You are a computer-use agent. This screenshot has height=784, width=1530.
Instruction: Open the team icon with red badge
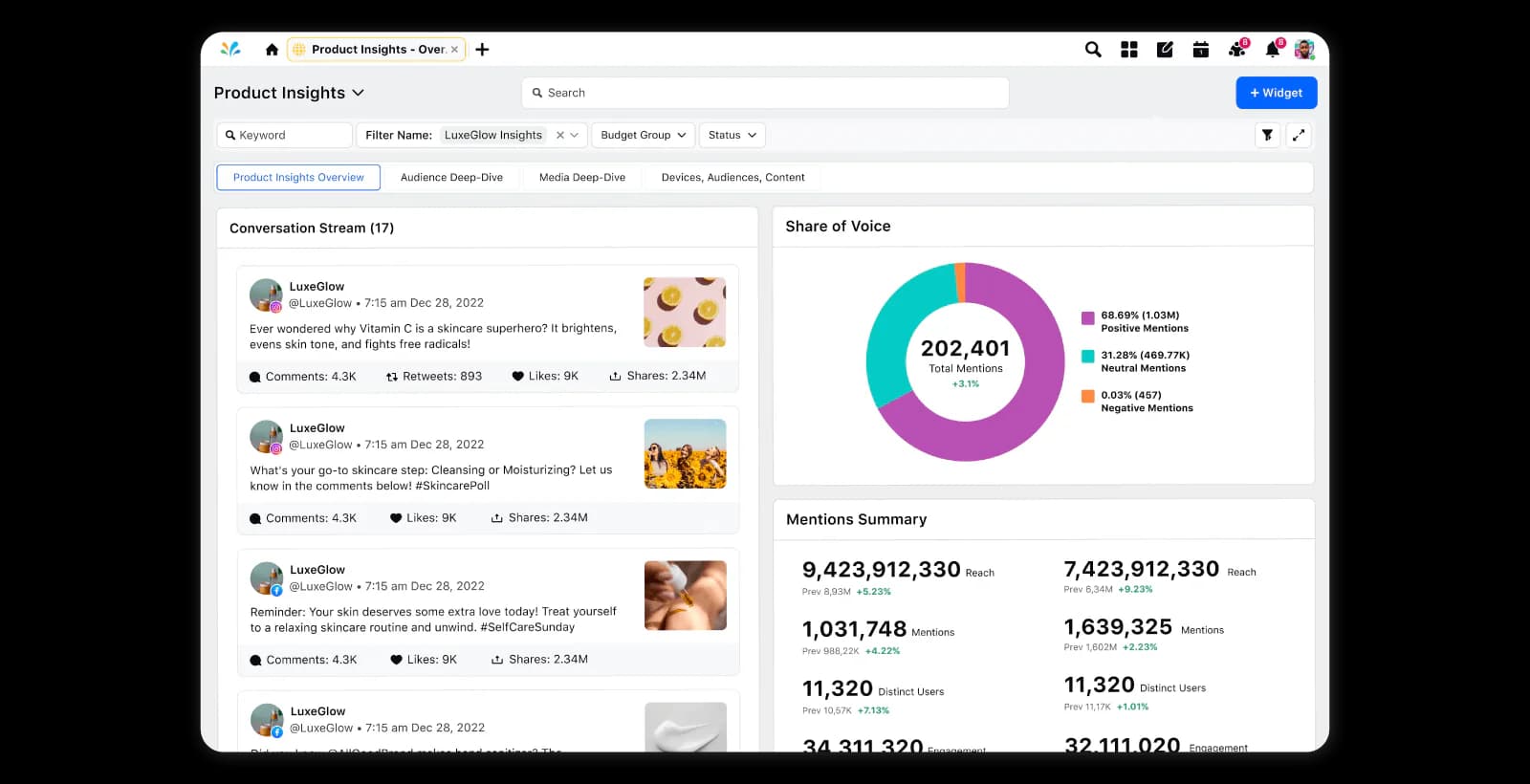(1237, 49)
